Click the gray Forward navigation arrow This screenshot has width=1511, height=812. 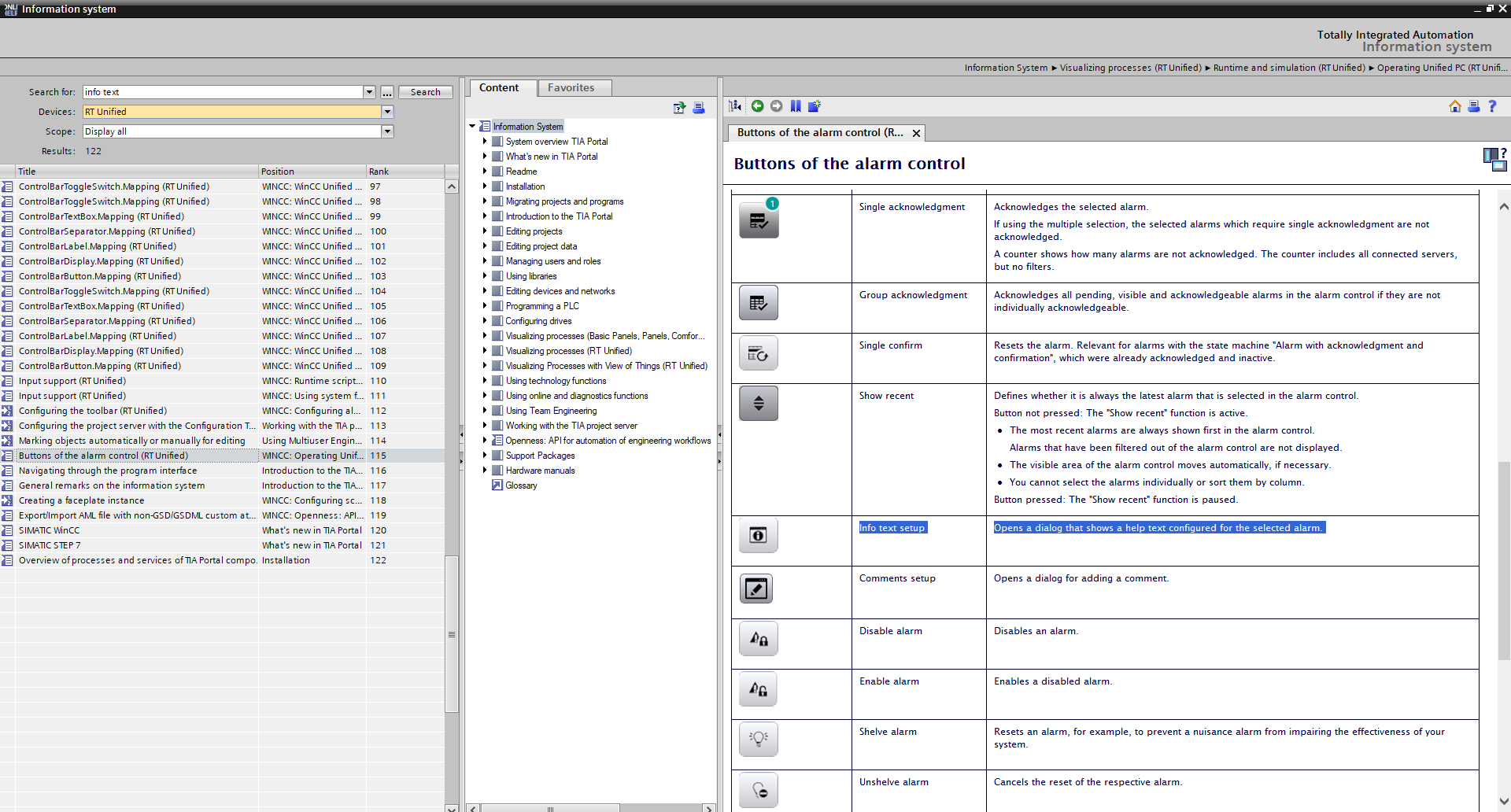click(x=776, y=106)
